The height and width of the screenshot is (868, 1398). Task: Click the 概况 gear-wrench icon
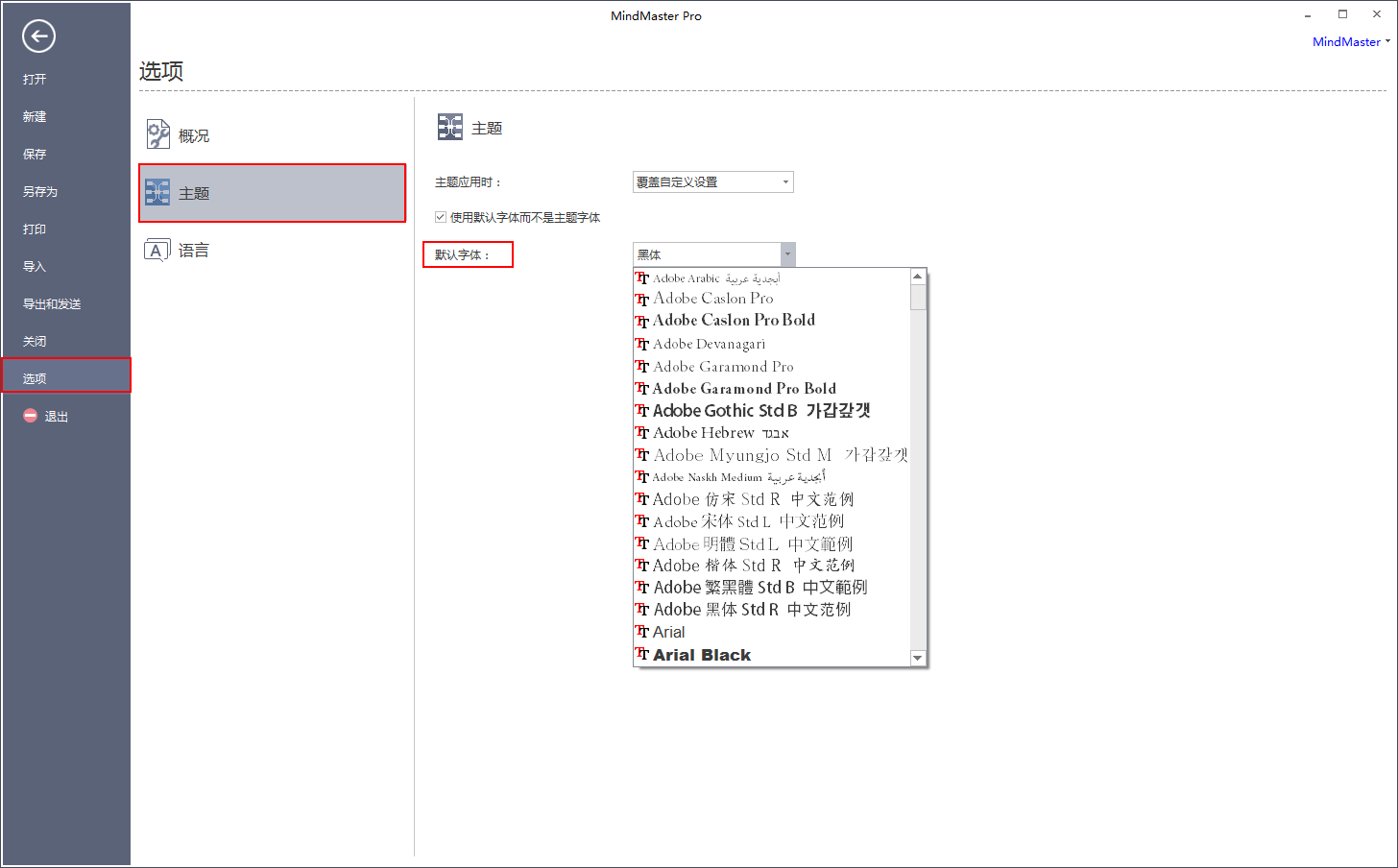[x=157, y=134]
